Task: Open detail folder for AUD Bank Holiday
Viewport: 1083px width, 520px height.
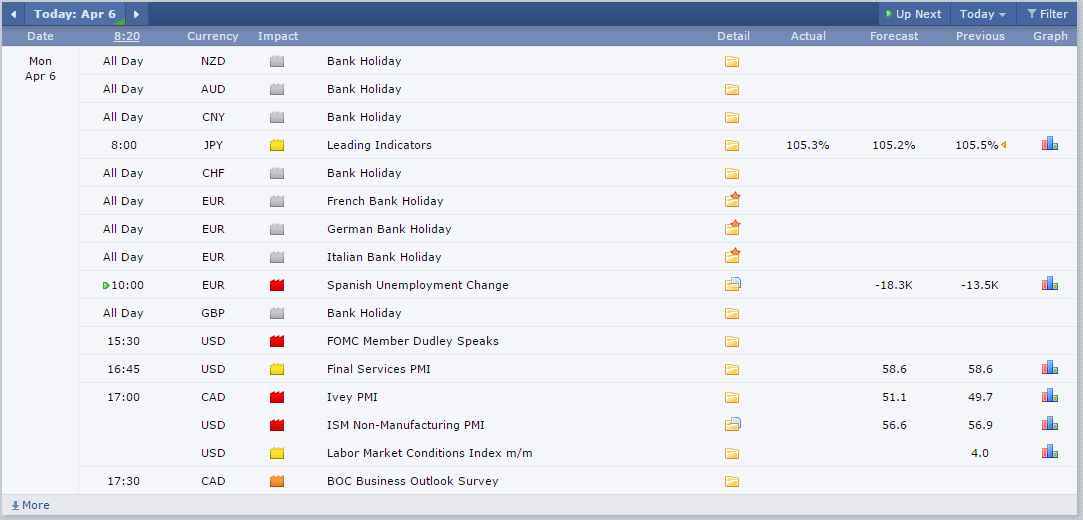Action: (x=732, y=89)
